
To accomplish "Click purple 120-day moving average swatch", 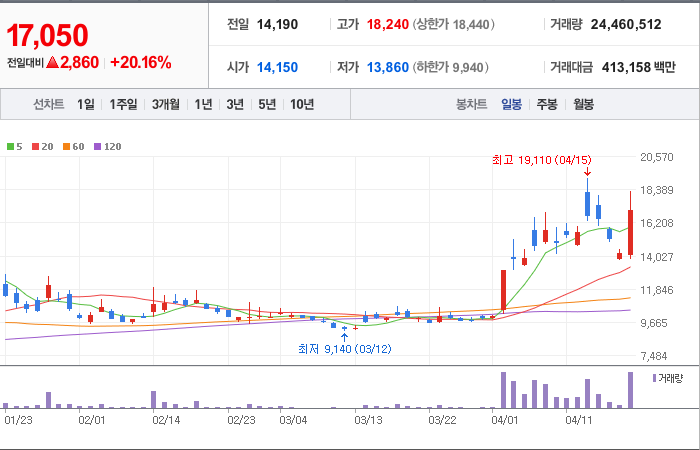I will (98, 146).
